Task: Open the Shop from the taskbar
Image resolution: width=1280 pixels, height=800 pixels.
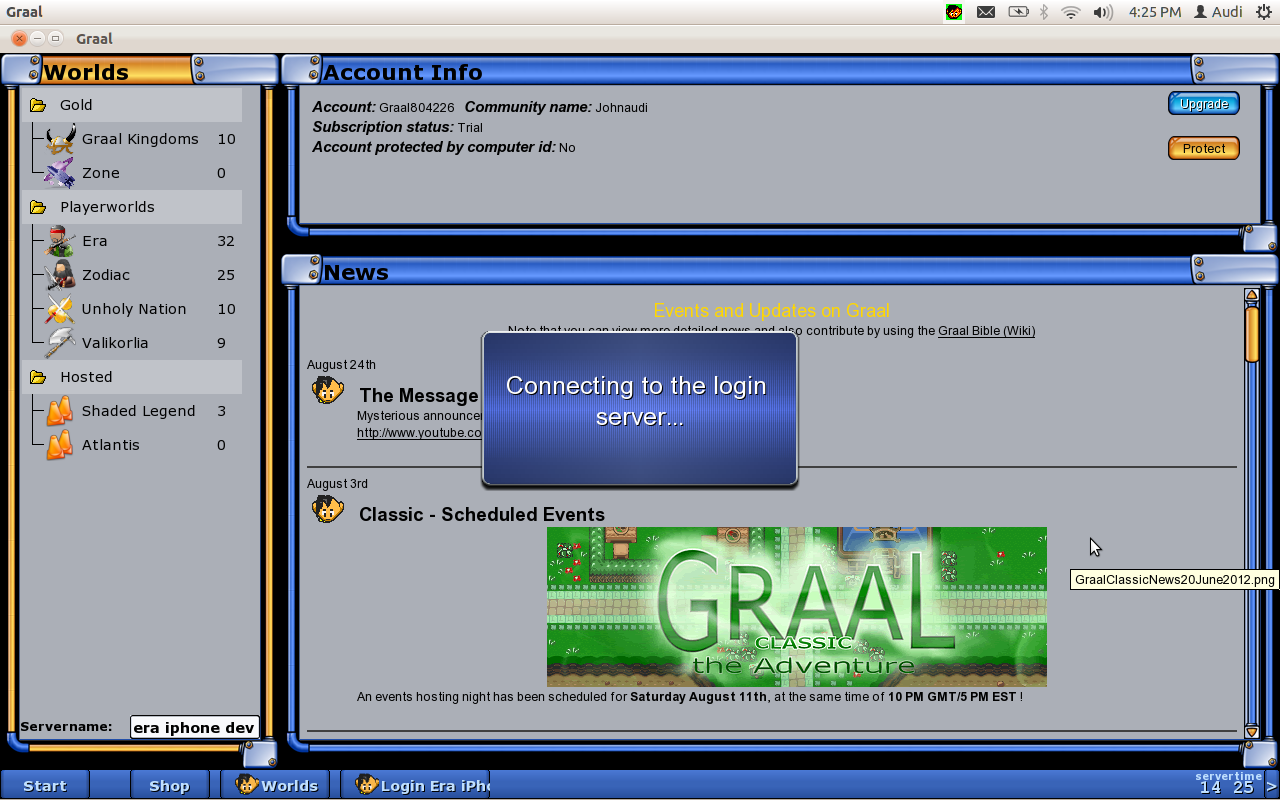Action: (169, 785)
